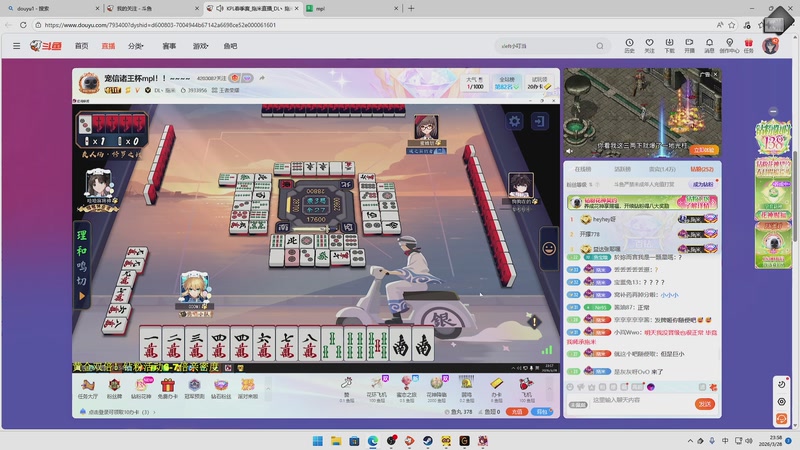Open the 冠军预测 prediction icon
800x450 pixels.
point(194,388)
